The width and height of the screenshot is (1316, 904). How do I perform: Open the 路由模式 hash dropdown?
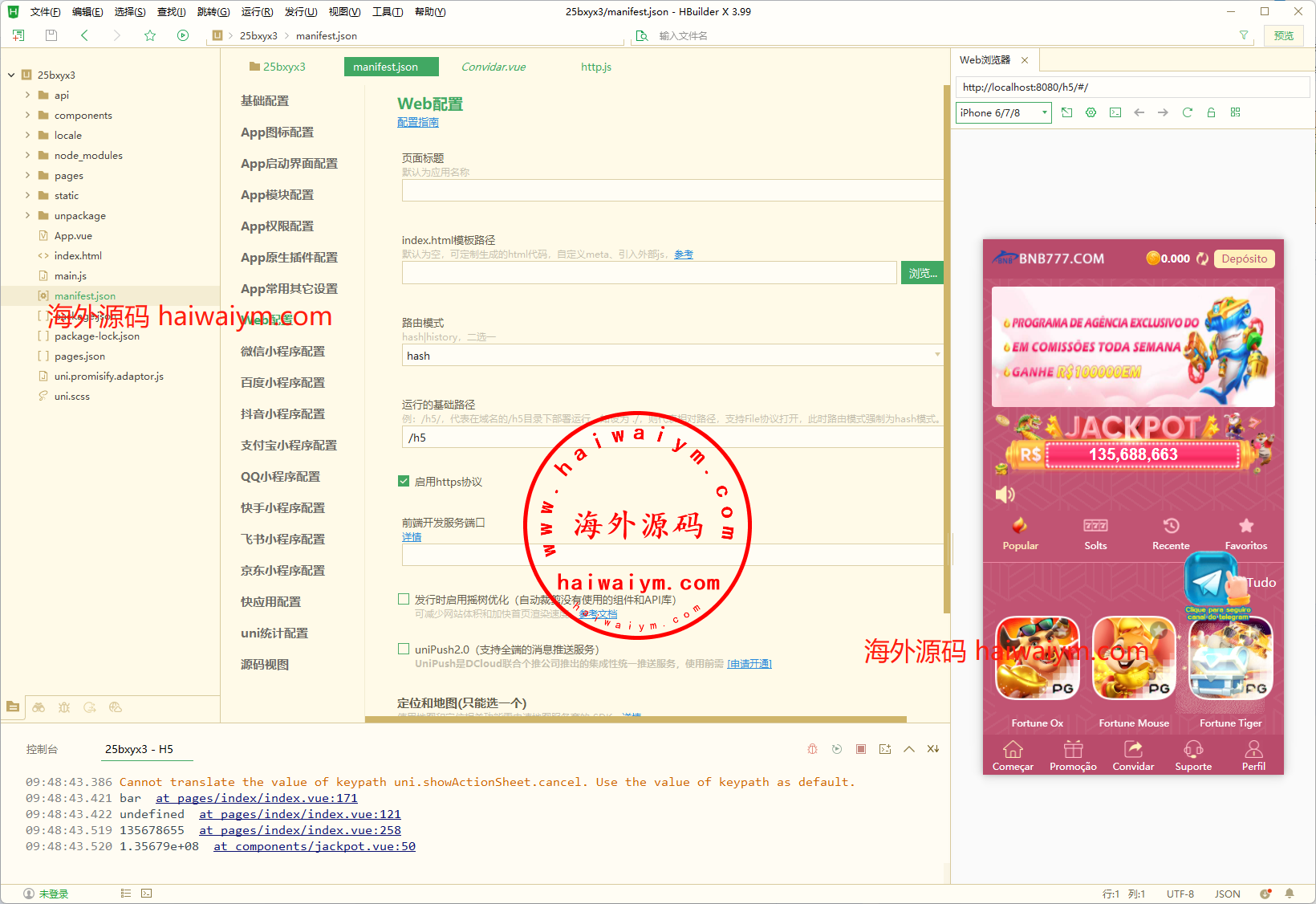click(x=672, y=356)
